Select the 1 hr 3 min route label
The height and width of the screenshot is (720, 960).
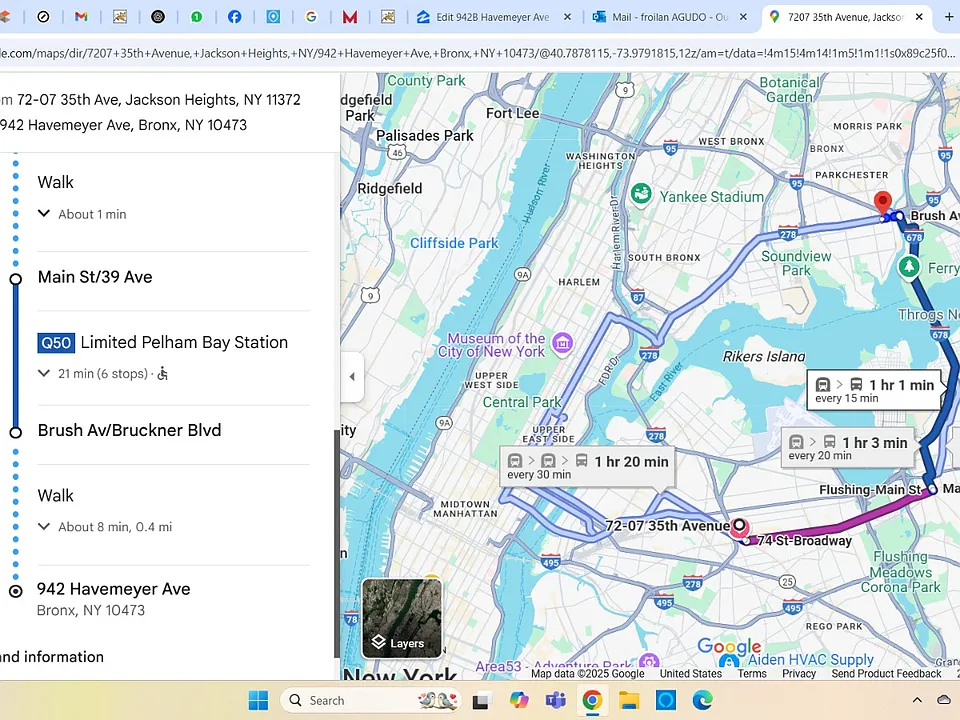pos(848,448)
